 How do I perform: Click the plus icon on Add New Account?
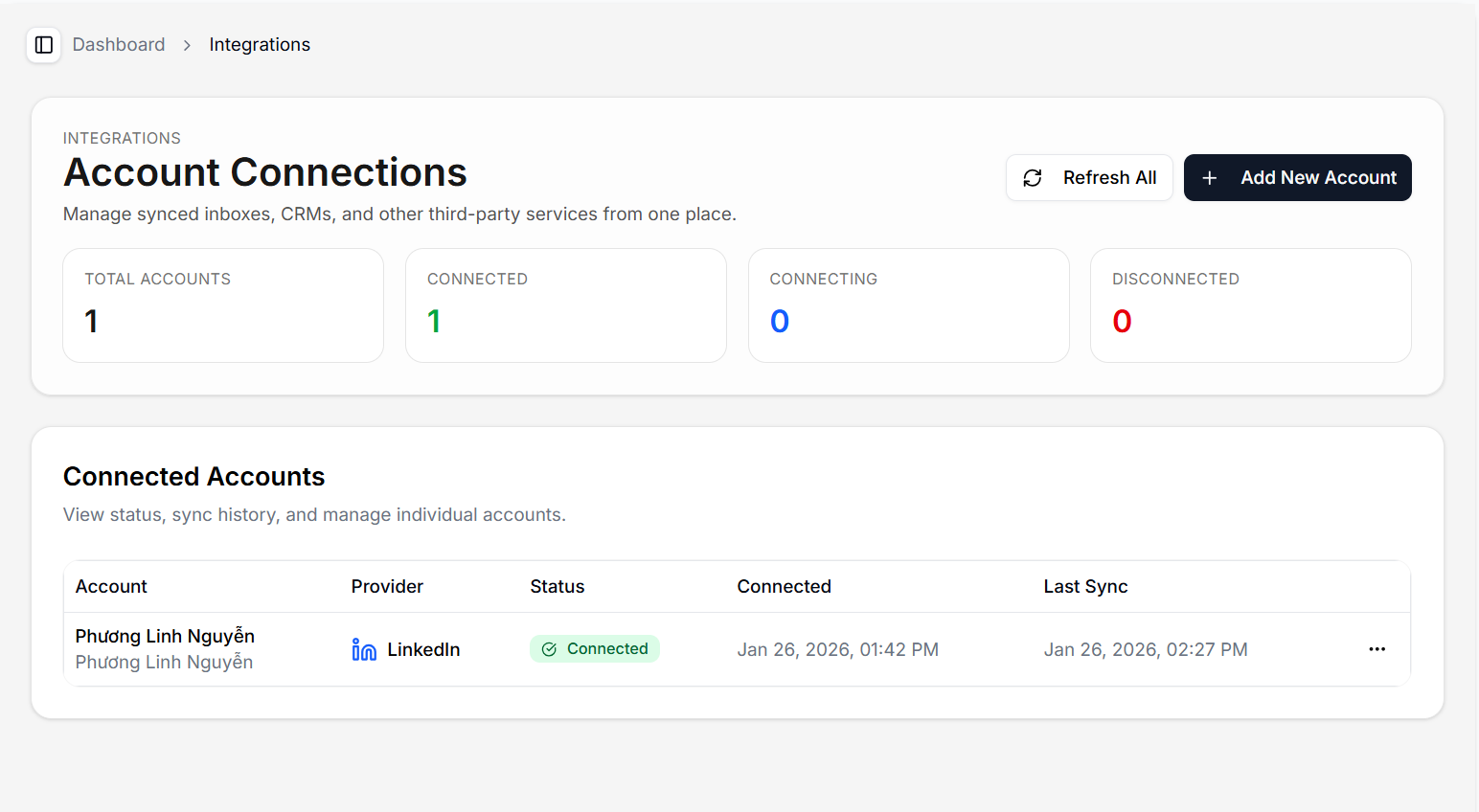pyautogui.click(x=1209, y=177)
